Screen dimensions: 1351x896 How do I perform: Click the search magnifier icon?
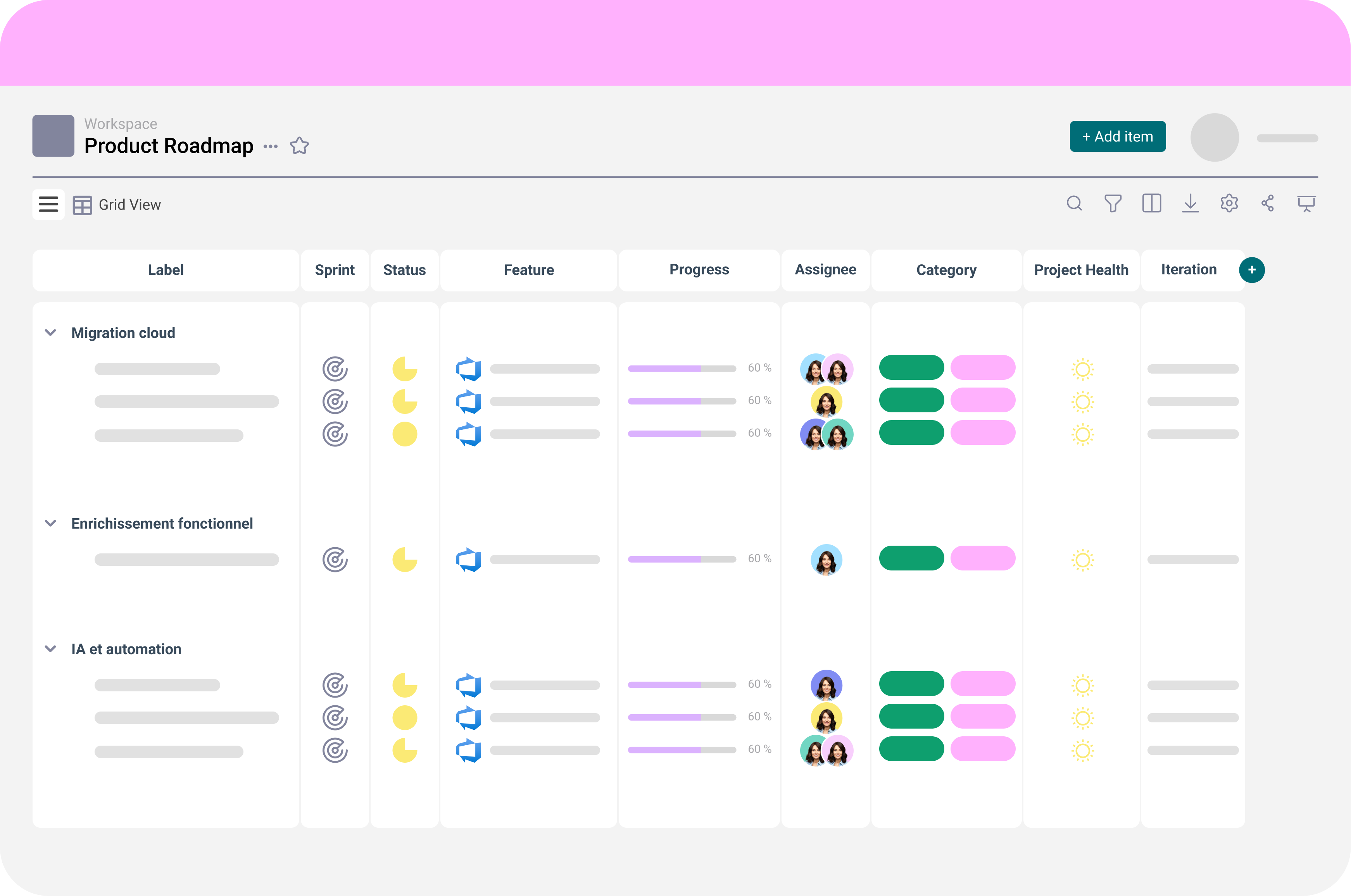point(1074,203)
